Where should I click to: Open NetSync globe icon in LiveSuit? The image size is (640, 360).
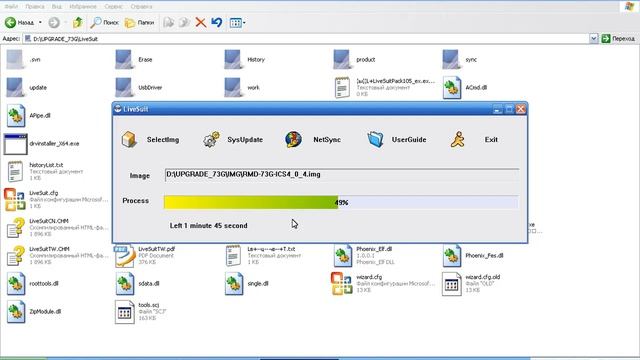[x=293, y=140]
